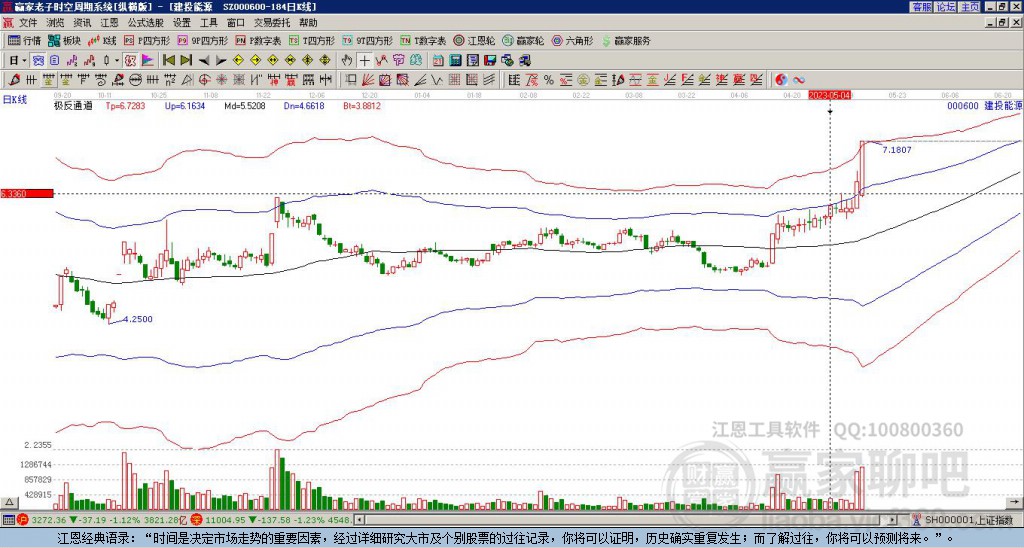This screenshot has width=1024, height=548.
Task: Click the circled horizontal line tool
Action: (134, 80)
